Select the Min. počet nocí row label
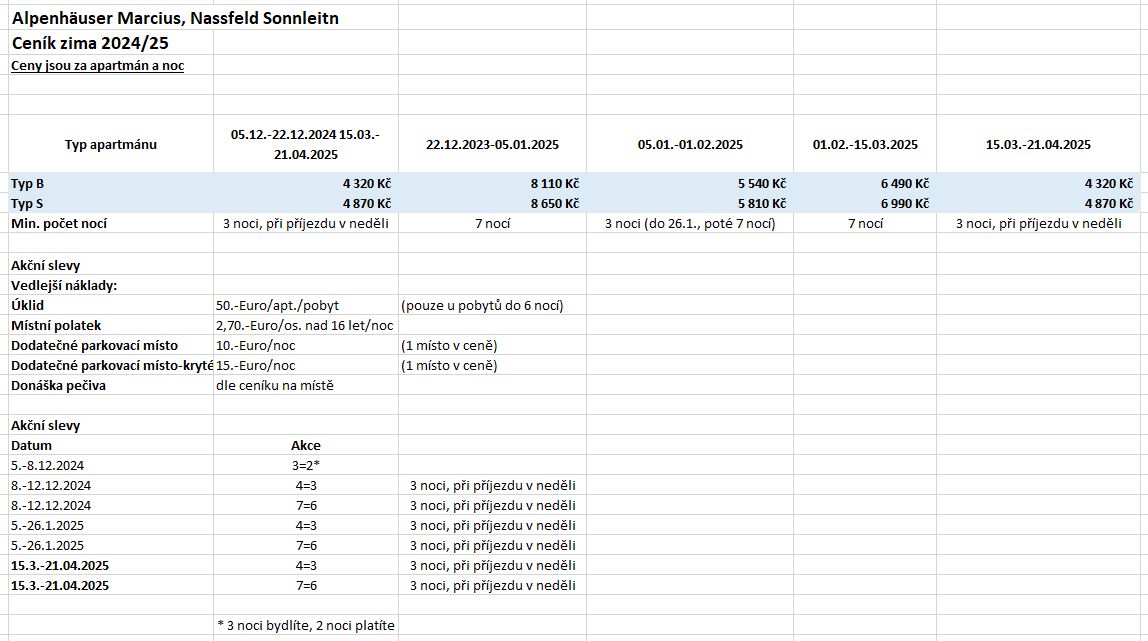The image size is (1148, 641). click(111, 223)
